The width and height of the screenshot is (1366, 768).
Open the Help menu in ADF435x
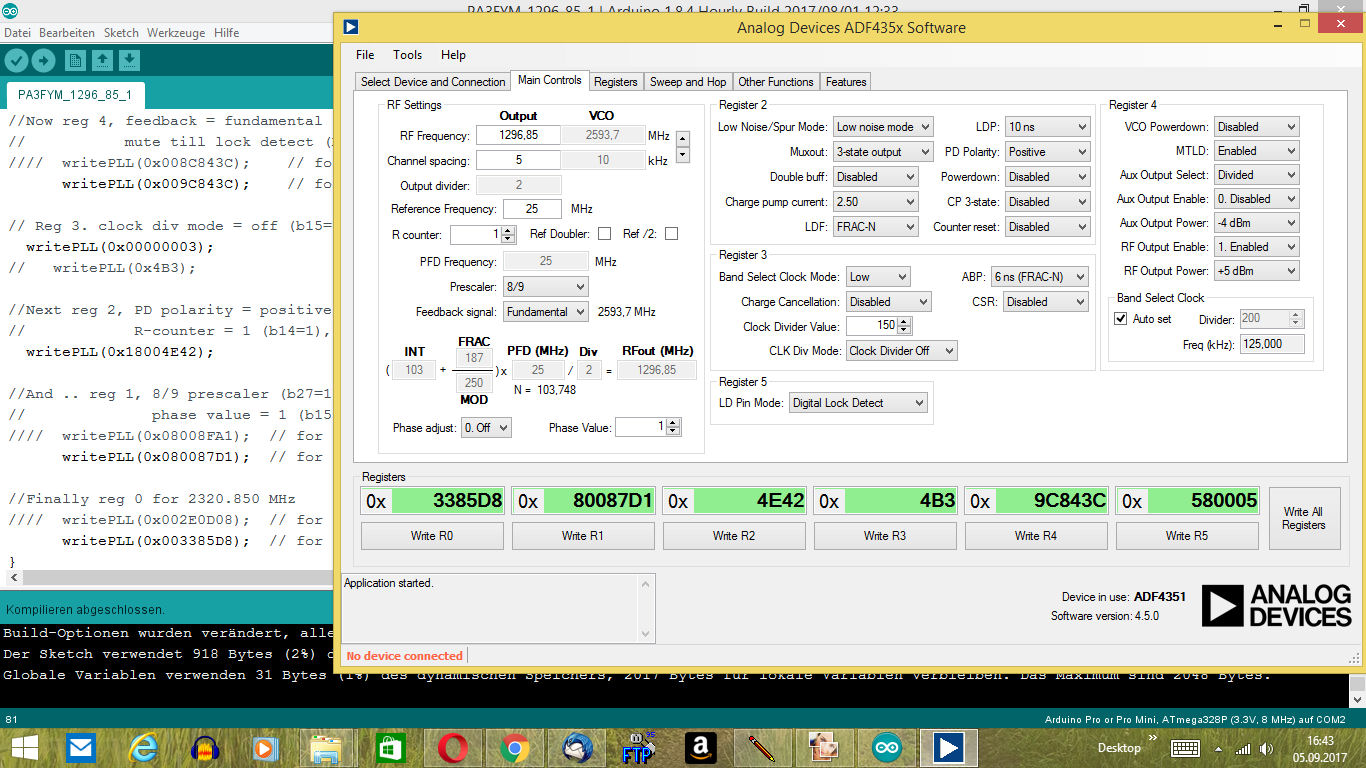(x=453, y=55)
